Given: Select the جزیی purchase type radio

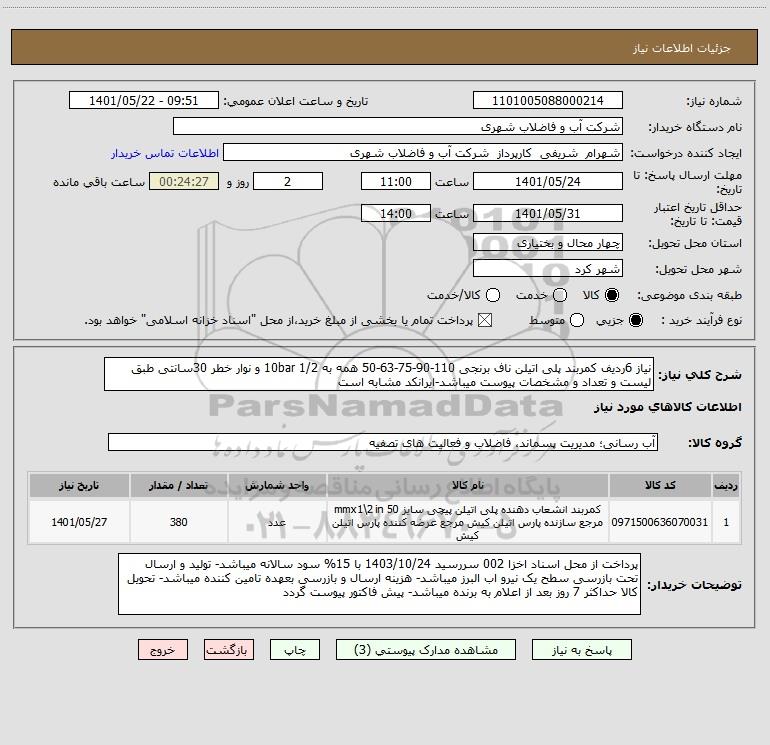Looking at the screenshot, I should 635,320.
